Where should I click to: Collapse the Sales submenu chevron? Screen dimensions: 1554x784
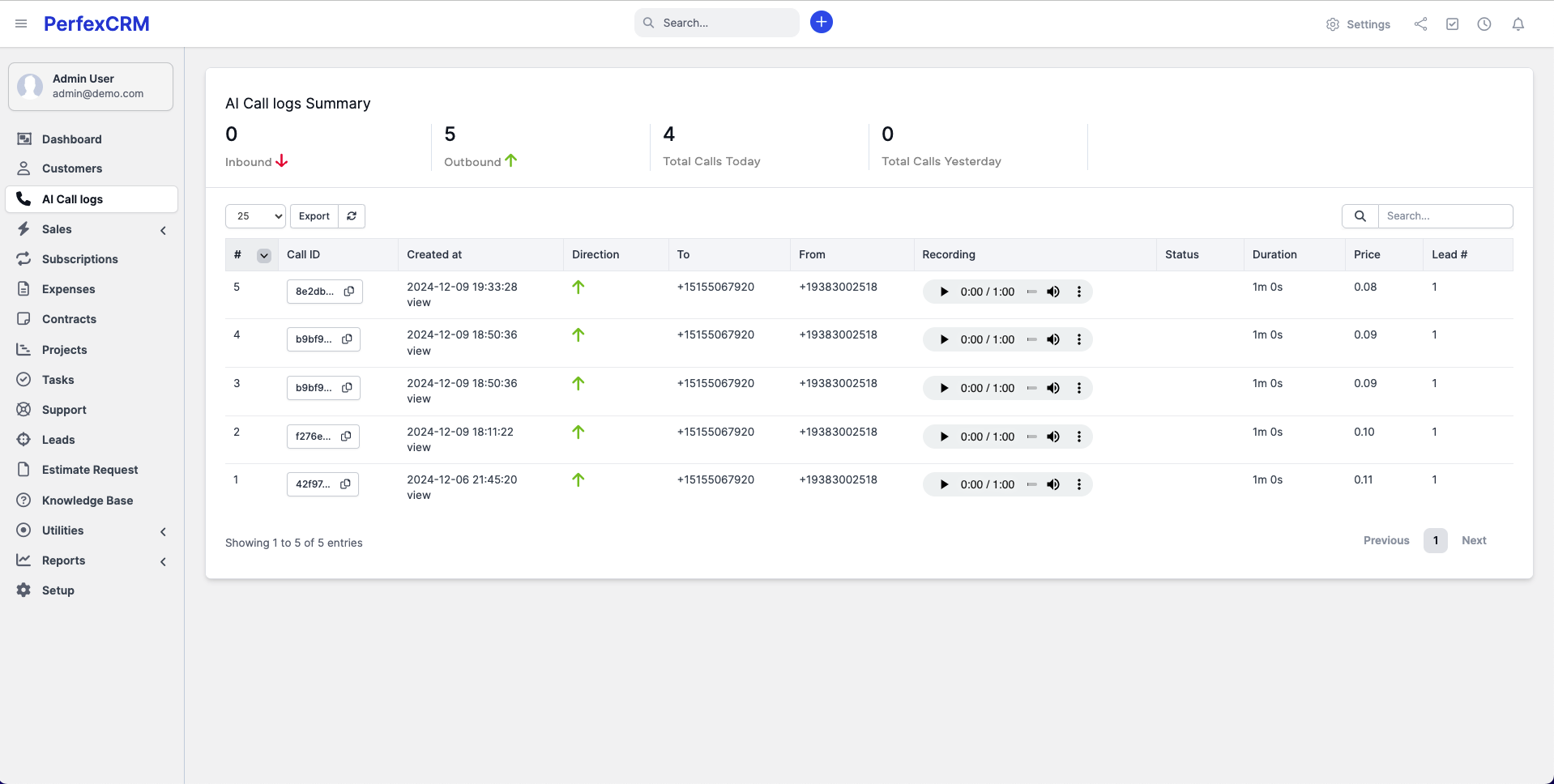click(x=163, y=231)
